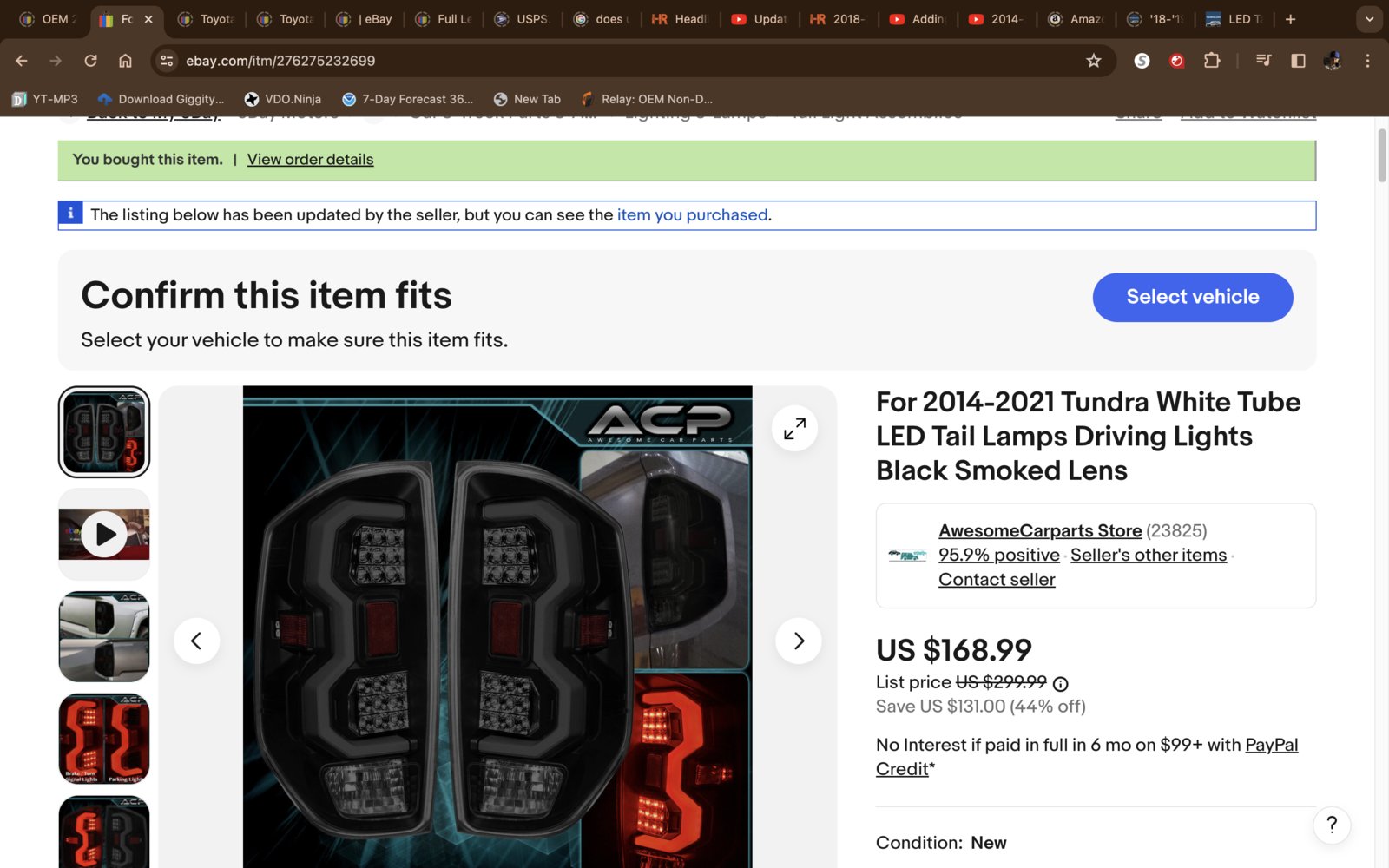Show the next product image
Screen dimensions: 1389x868
tap(799, 641)
